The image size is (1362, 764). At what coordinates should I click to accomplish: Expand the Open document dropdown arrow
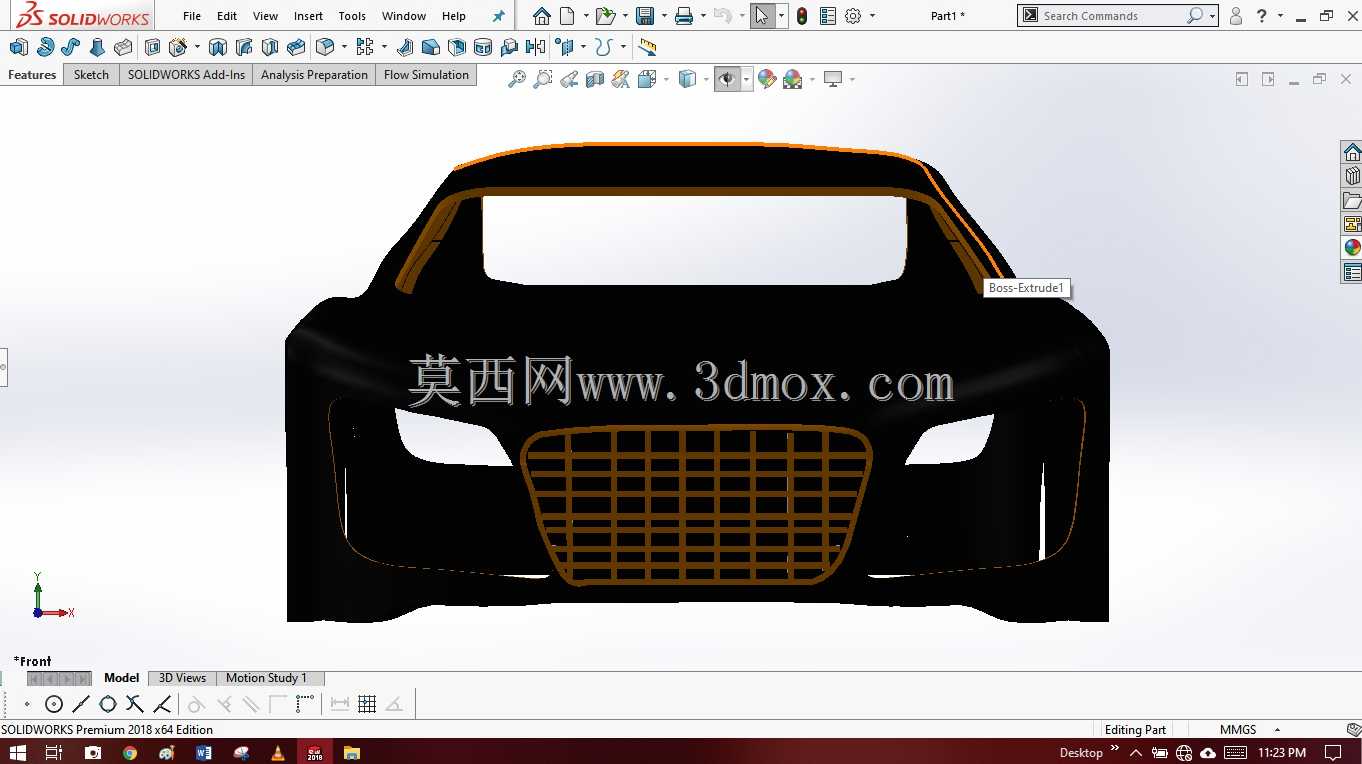click(625, 16)
